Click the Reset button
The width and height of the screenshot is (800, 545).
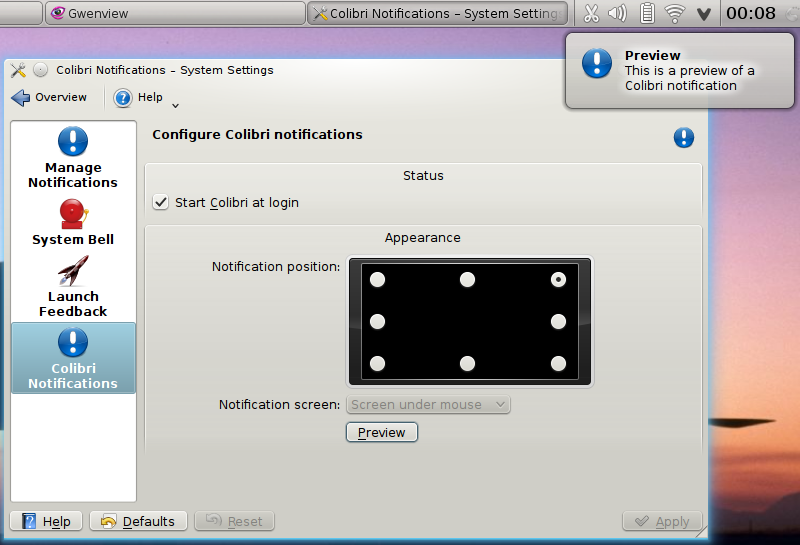click(x=234, y=521)
